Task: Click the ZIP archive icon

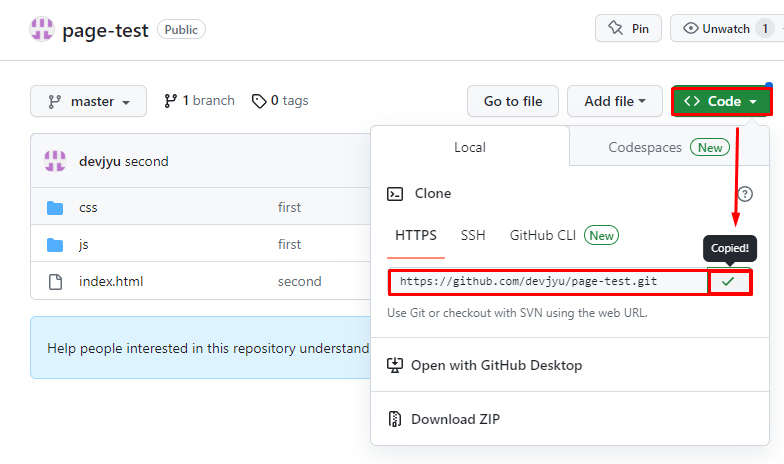Action: (x=394, y=419)
